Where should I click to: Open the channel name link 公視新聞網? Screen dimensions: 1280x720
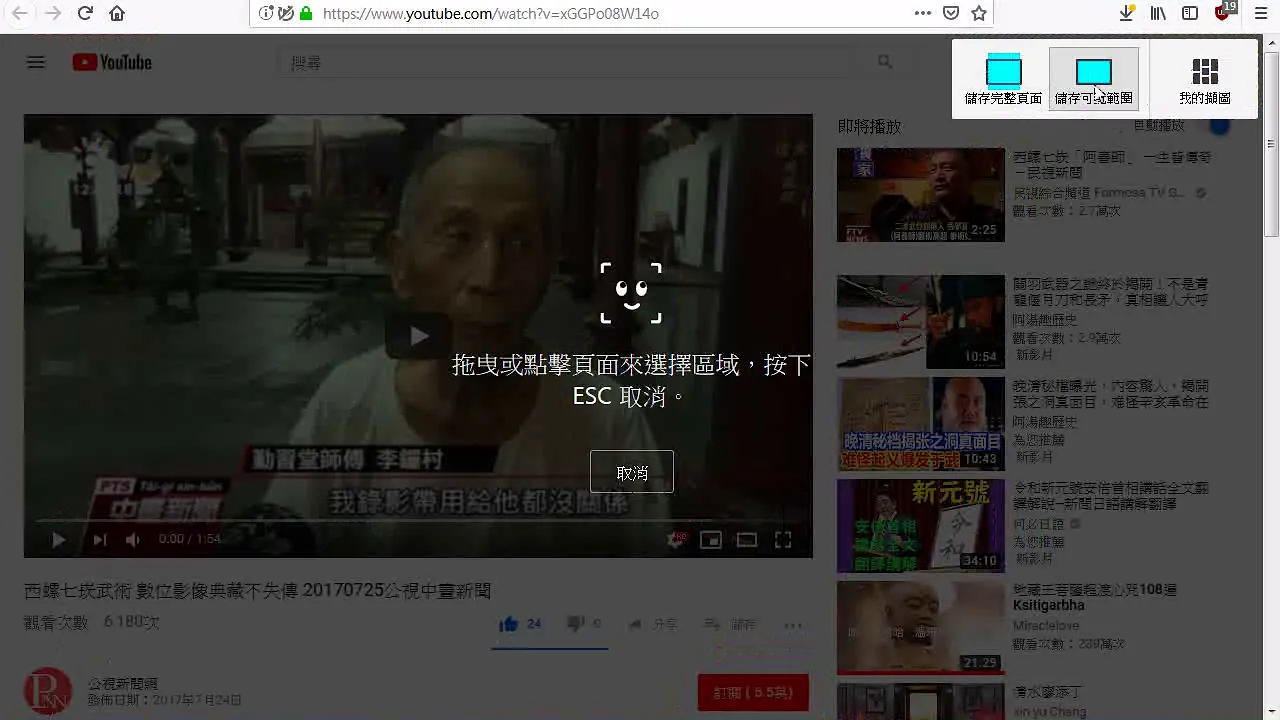pyautogui.click(x=123, y=684)
